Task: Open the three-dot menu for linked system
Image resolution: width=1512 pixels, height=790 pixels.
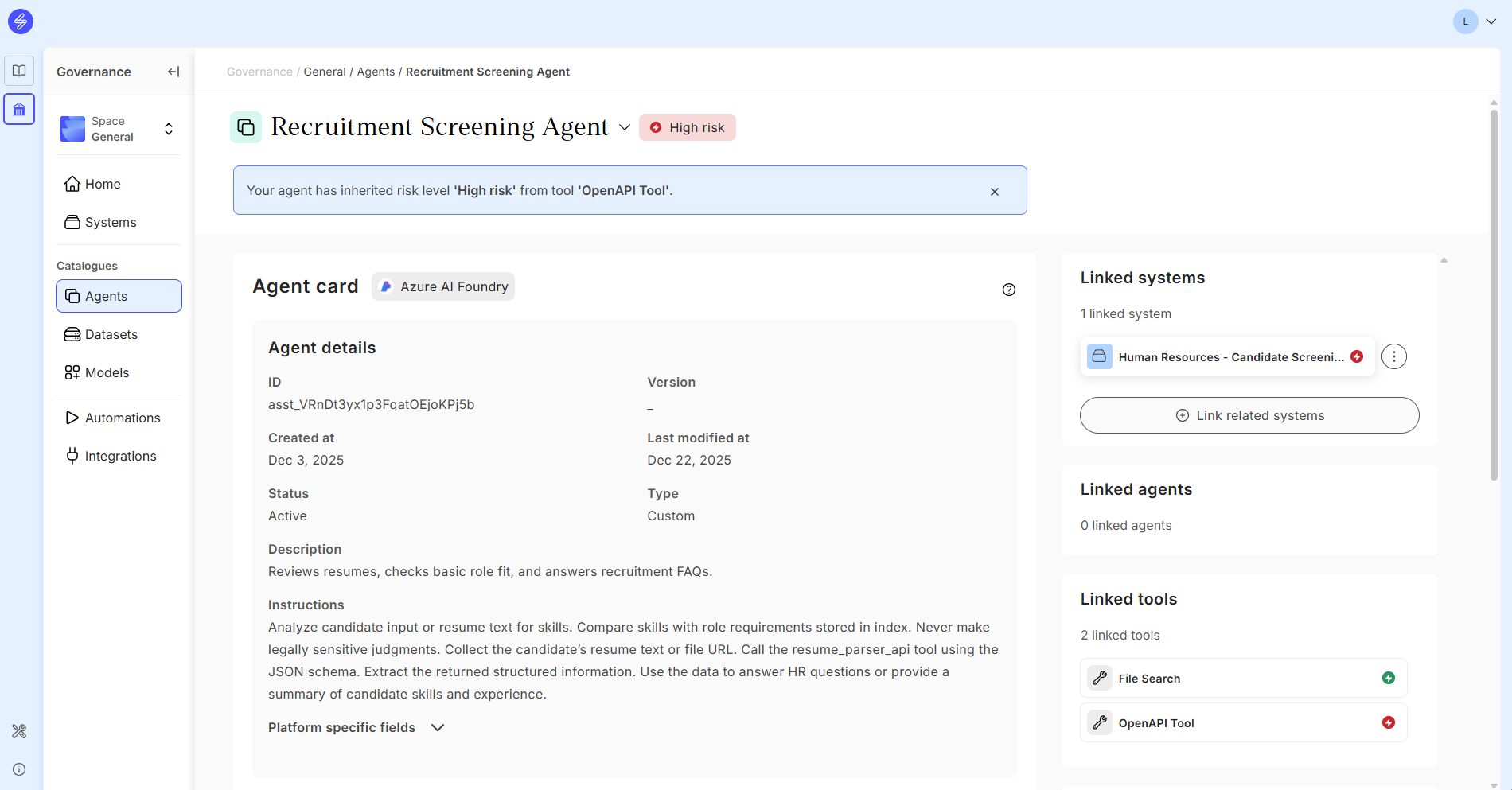Action: [1393, 356]
